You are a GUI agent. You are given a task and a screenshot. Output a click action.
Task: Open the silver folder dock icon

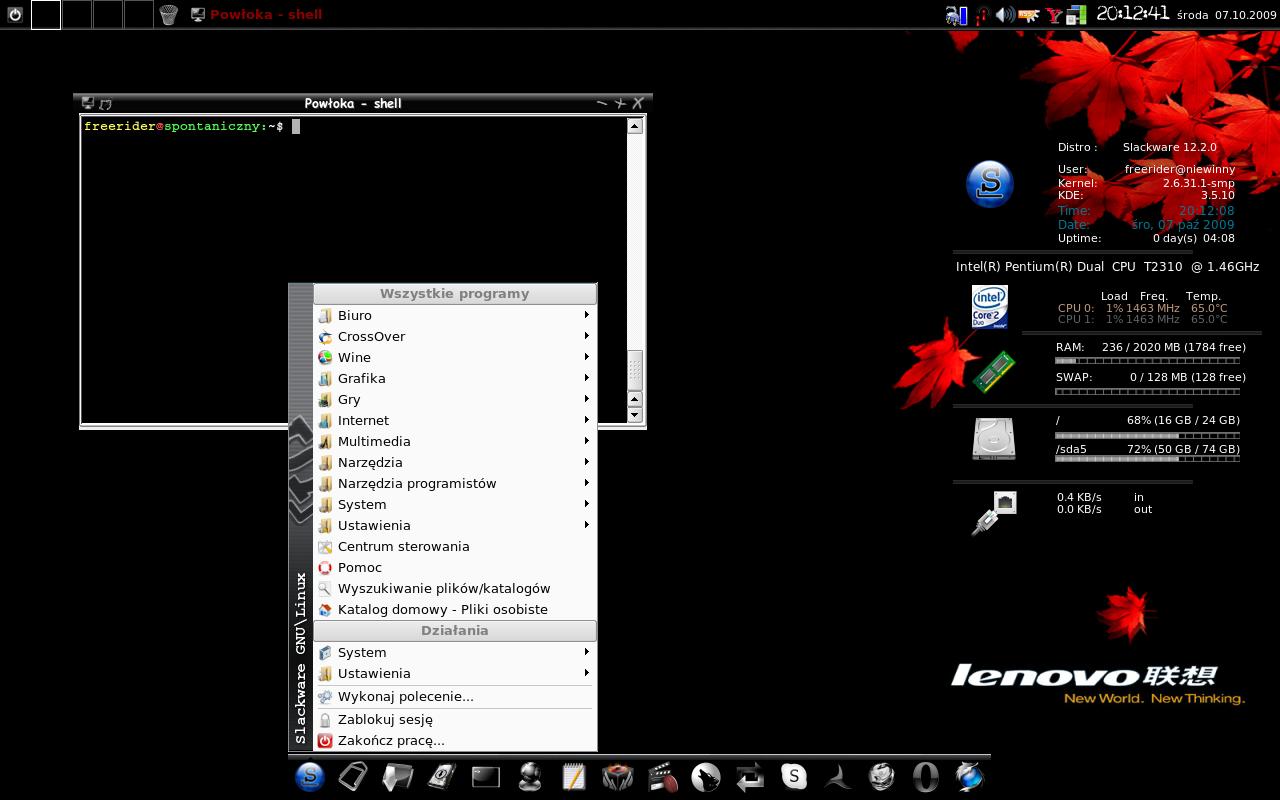(x=398, y=776)
